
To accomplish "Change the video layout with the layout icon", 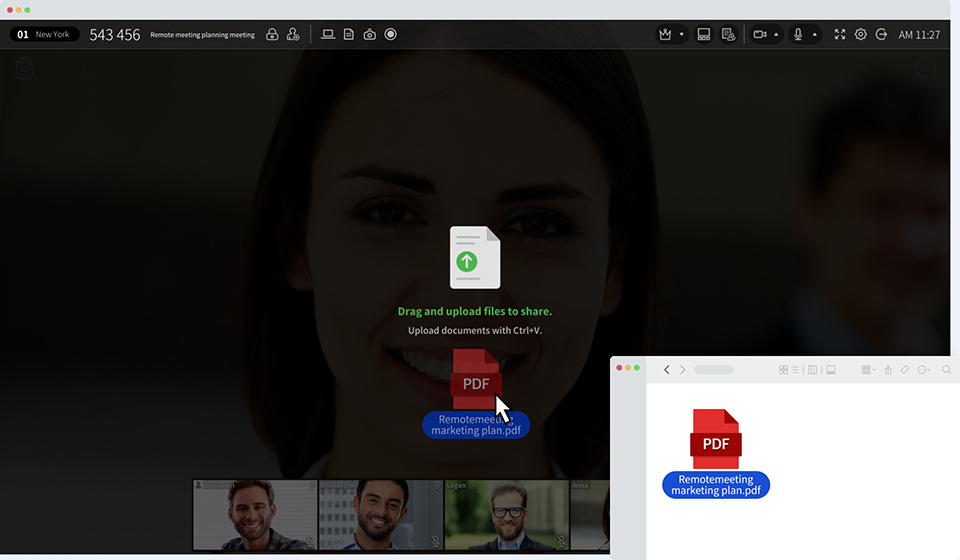I will coord(703,34).
